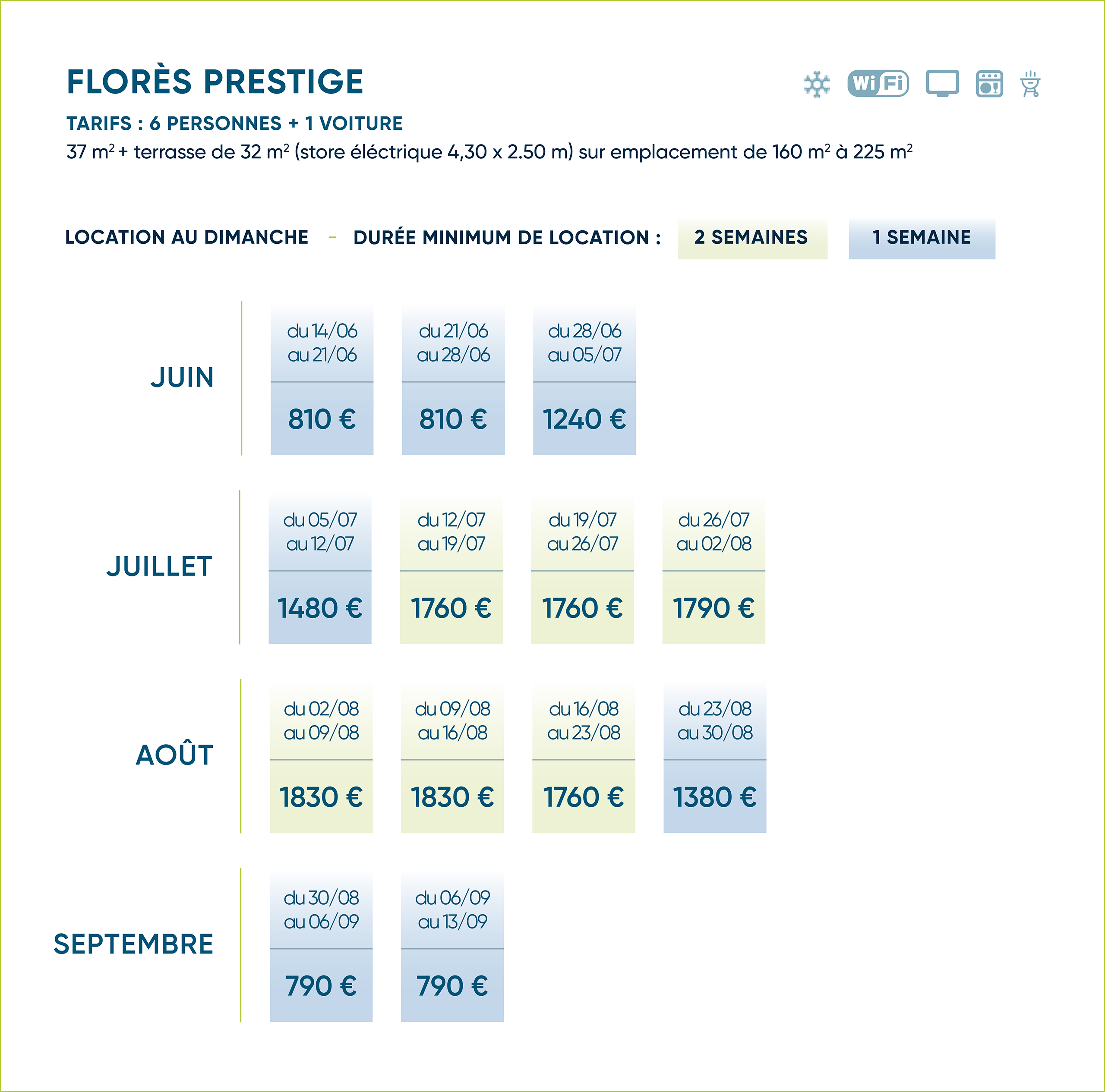This screenshot has height=1092, width=1105.
Task: Click the JUILLET month label
Action: (x=160, y=566)
